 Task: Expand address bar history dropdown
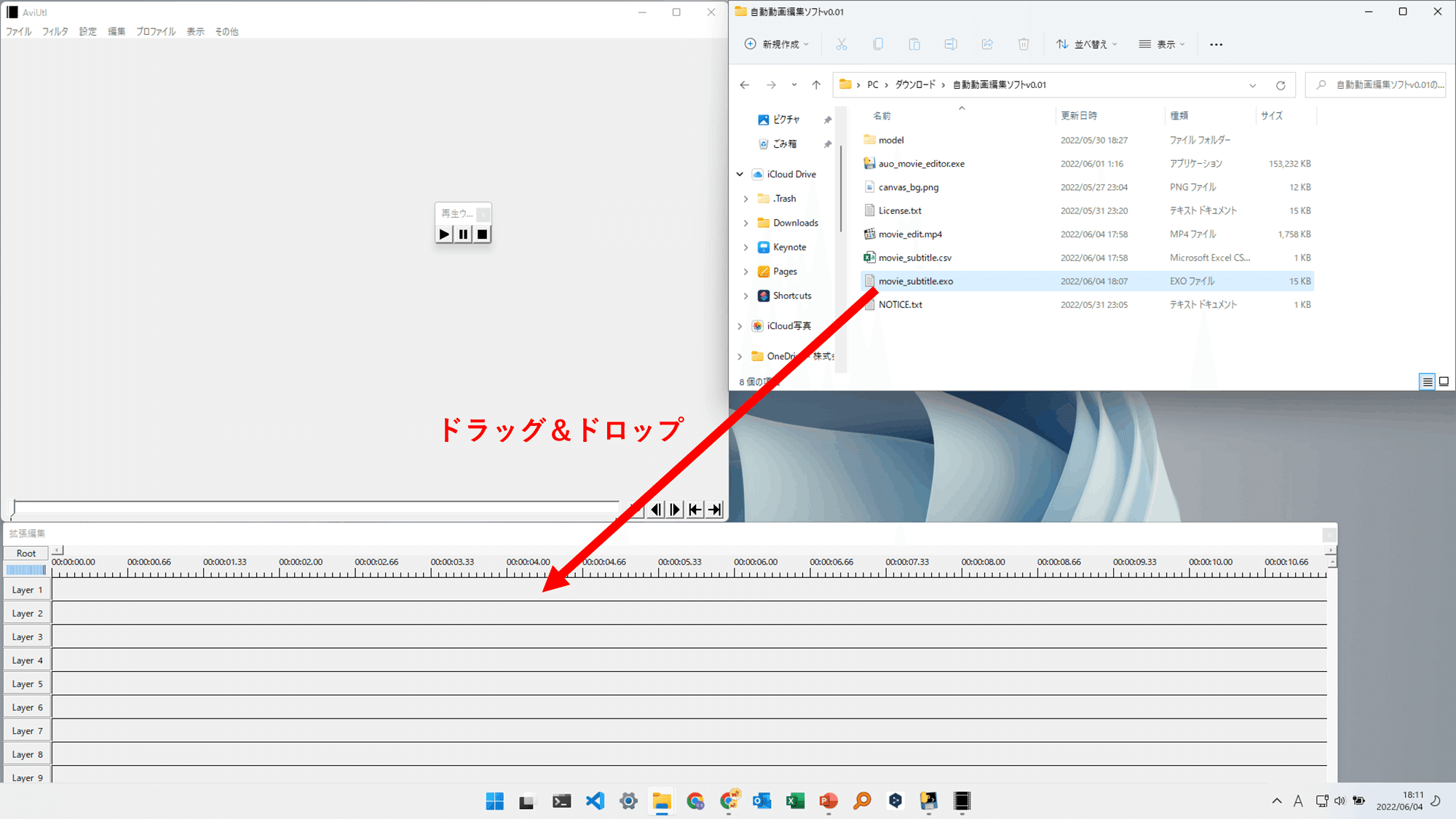(1253, 85)
